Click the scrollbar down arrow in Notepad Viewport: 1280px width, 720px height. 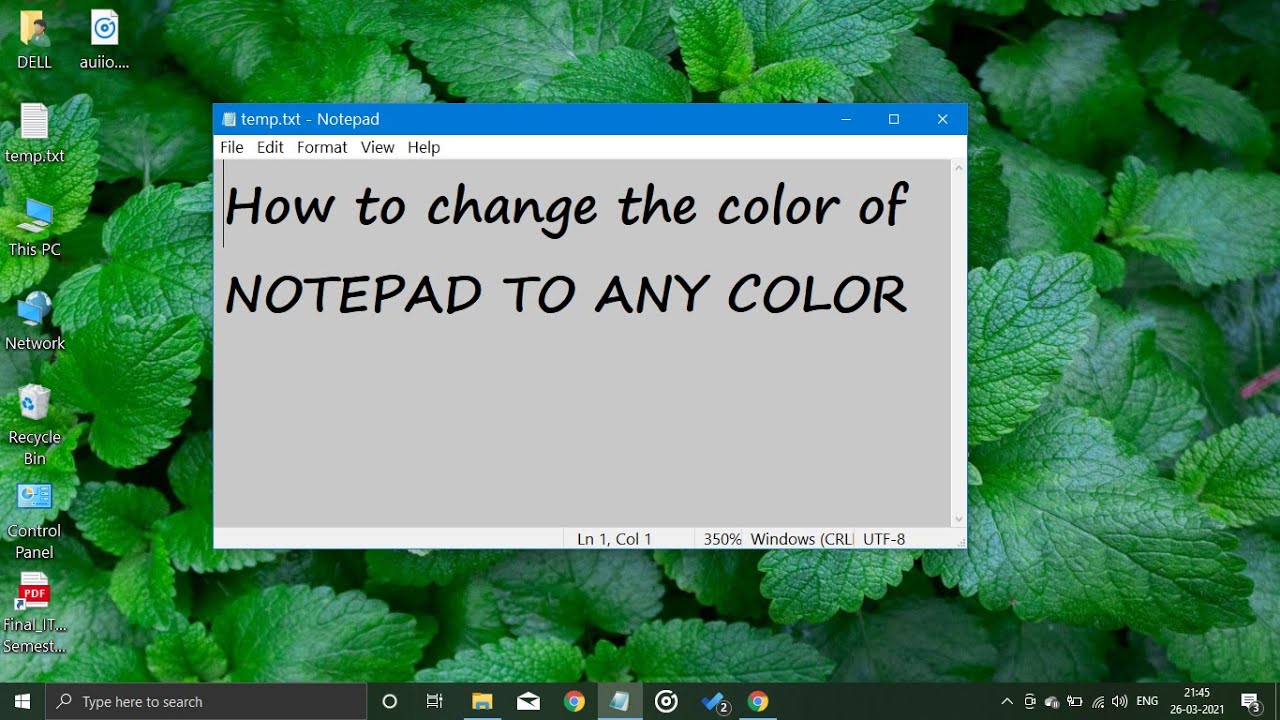pyautogui.click(x=959, y=519)
